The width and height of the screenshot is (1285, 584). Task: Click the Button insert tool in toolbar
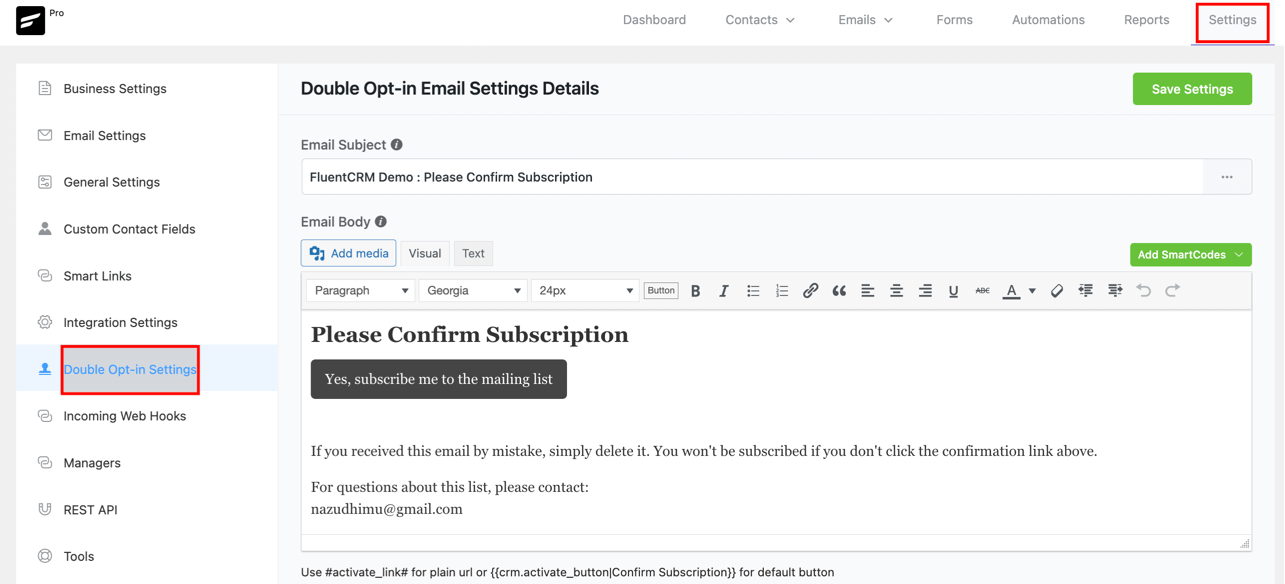pyautogui.click(x=661, y=291)
